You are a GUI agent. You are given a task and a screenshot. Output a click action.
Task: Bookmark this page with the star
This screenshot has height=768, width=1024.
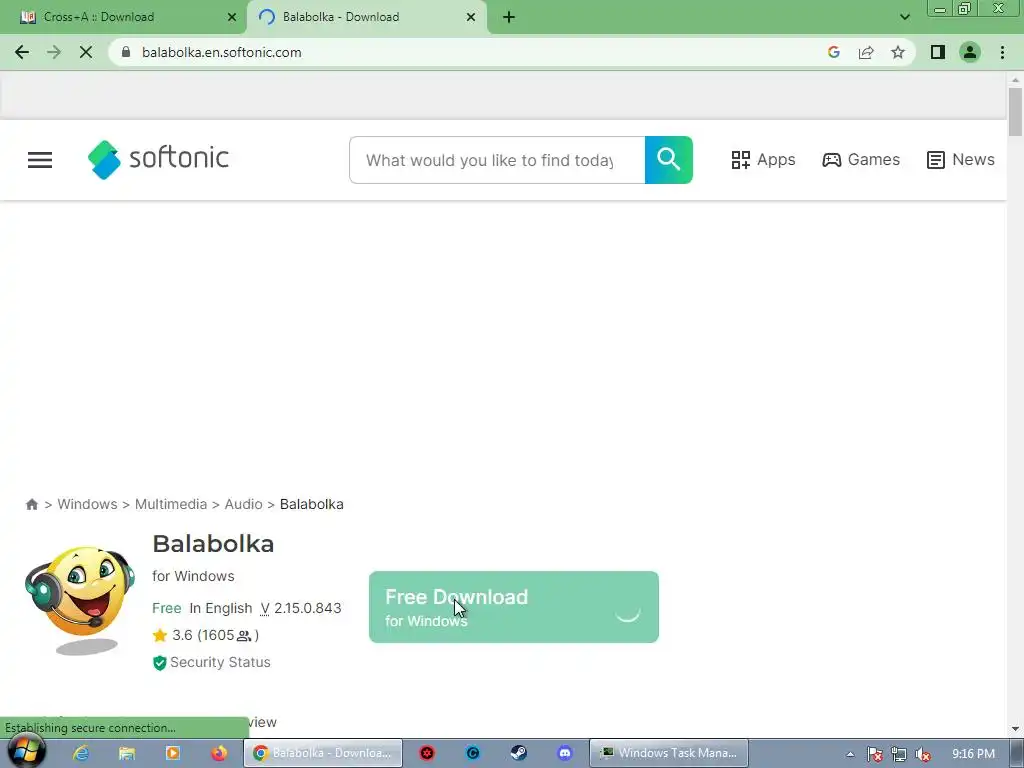(x=898, y=52)
